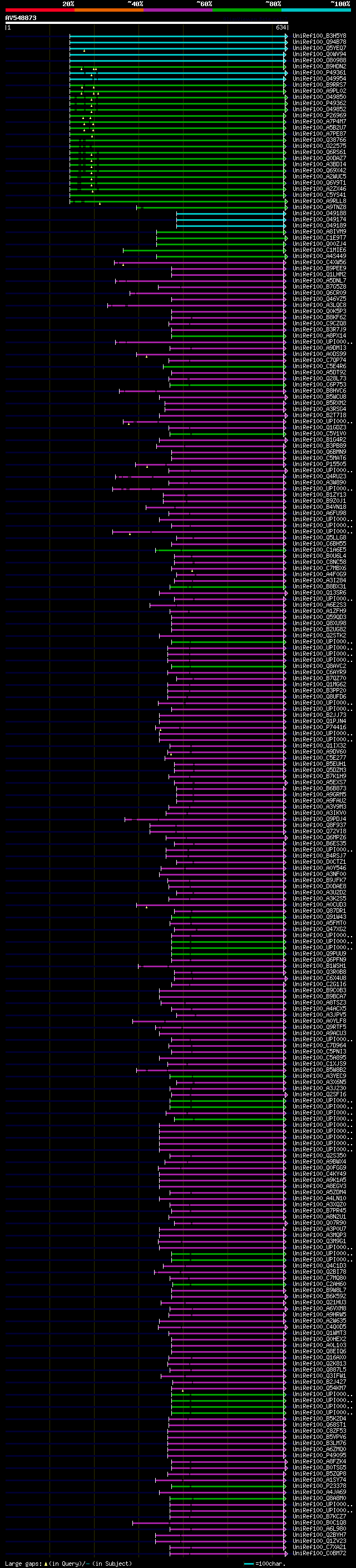
Task: Click the cyan ~100% identity legend segment
Action: pyautogui.click(x=317, y=10)
